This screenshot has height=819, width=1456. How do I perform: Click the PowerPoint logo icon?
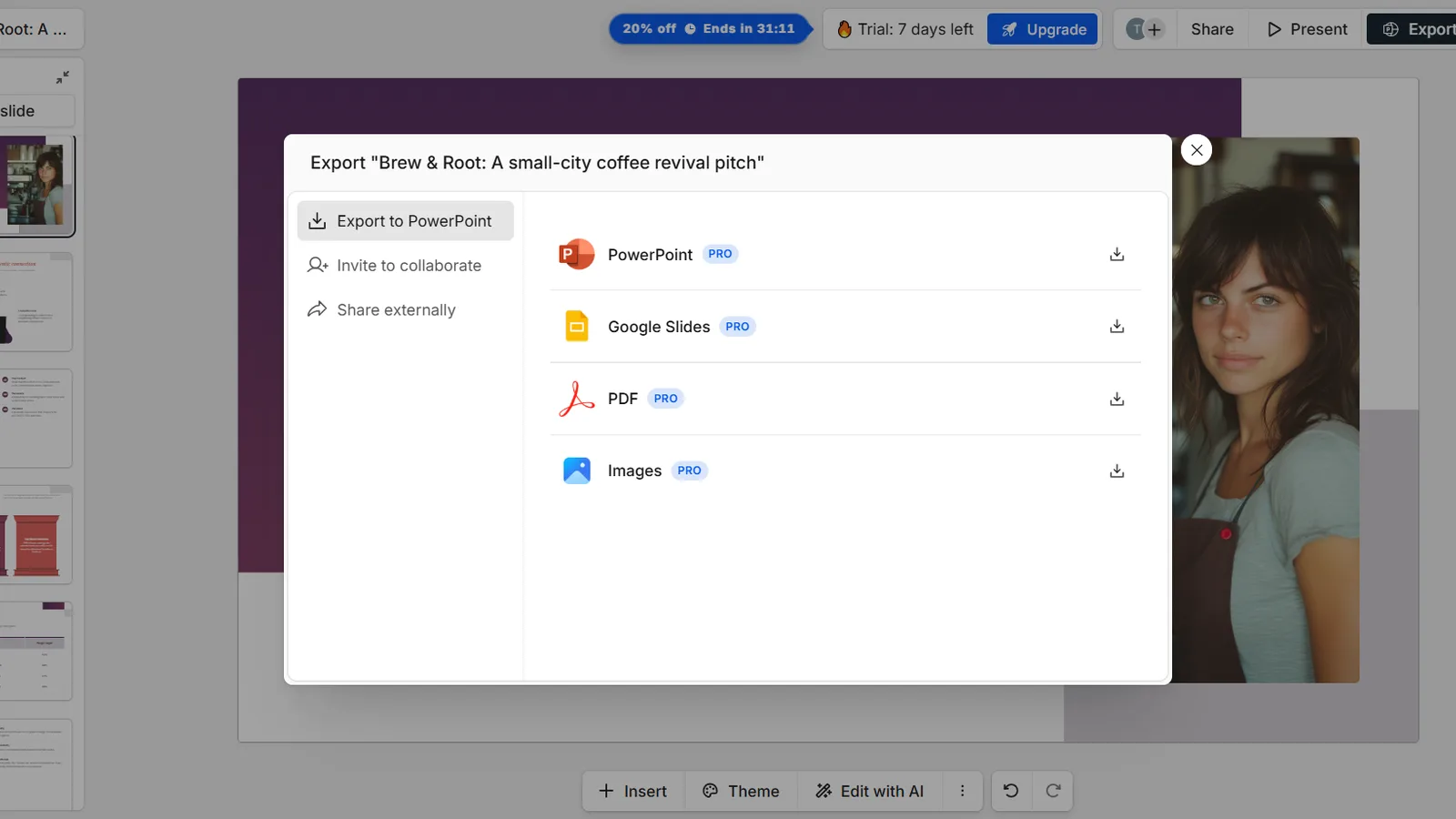click(x=576, y=254)
